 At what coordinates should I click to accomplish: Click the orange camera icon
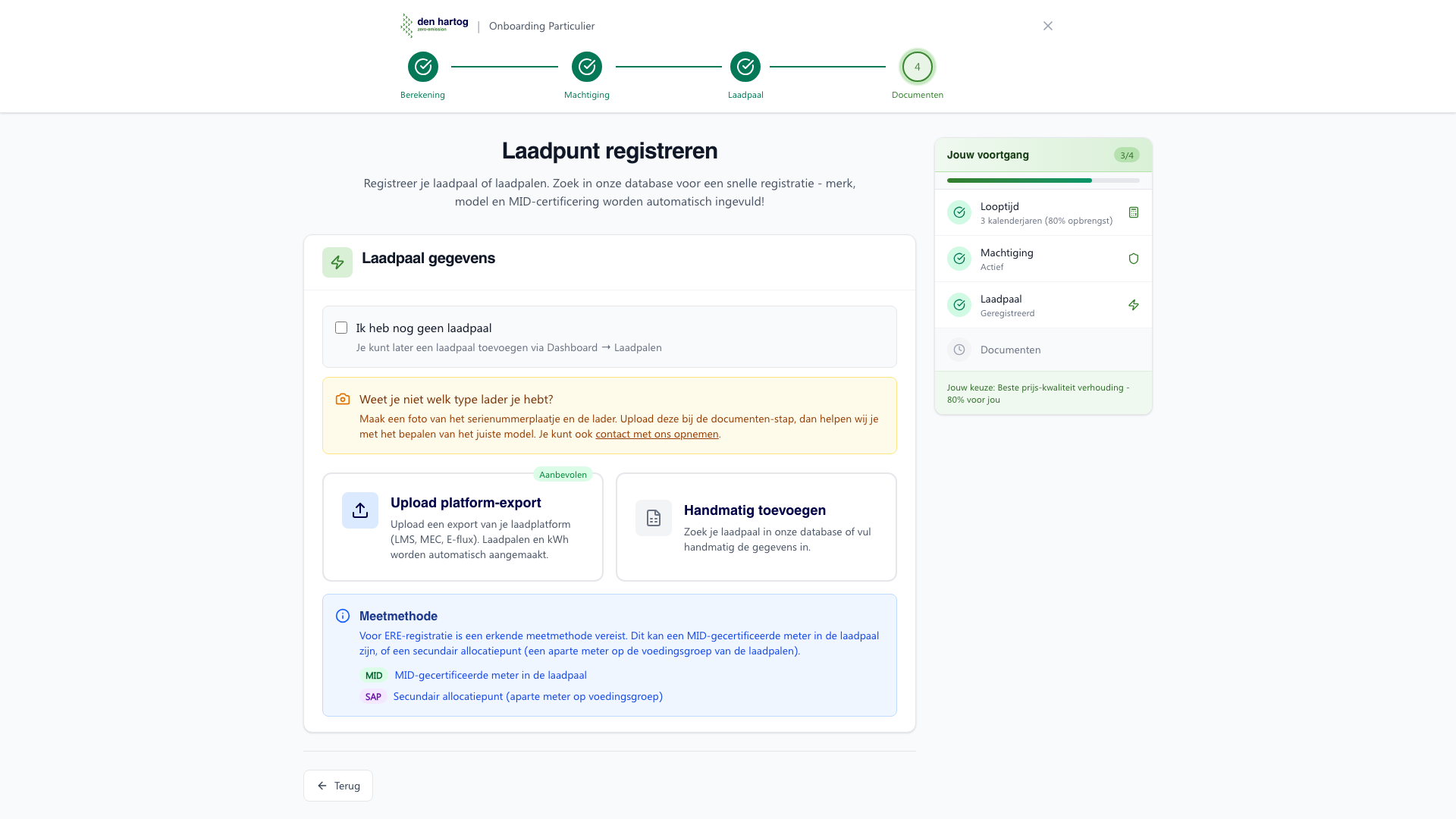343,399
